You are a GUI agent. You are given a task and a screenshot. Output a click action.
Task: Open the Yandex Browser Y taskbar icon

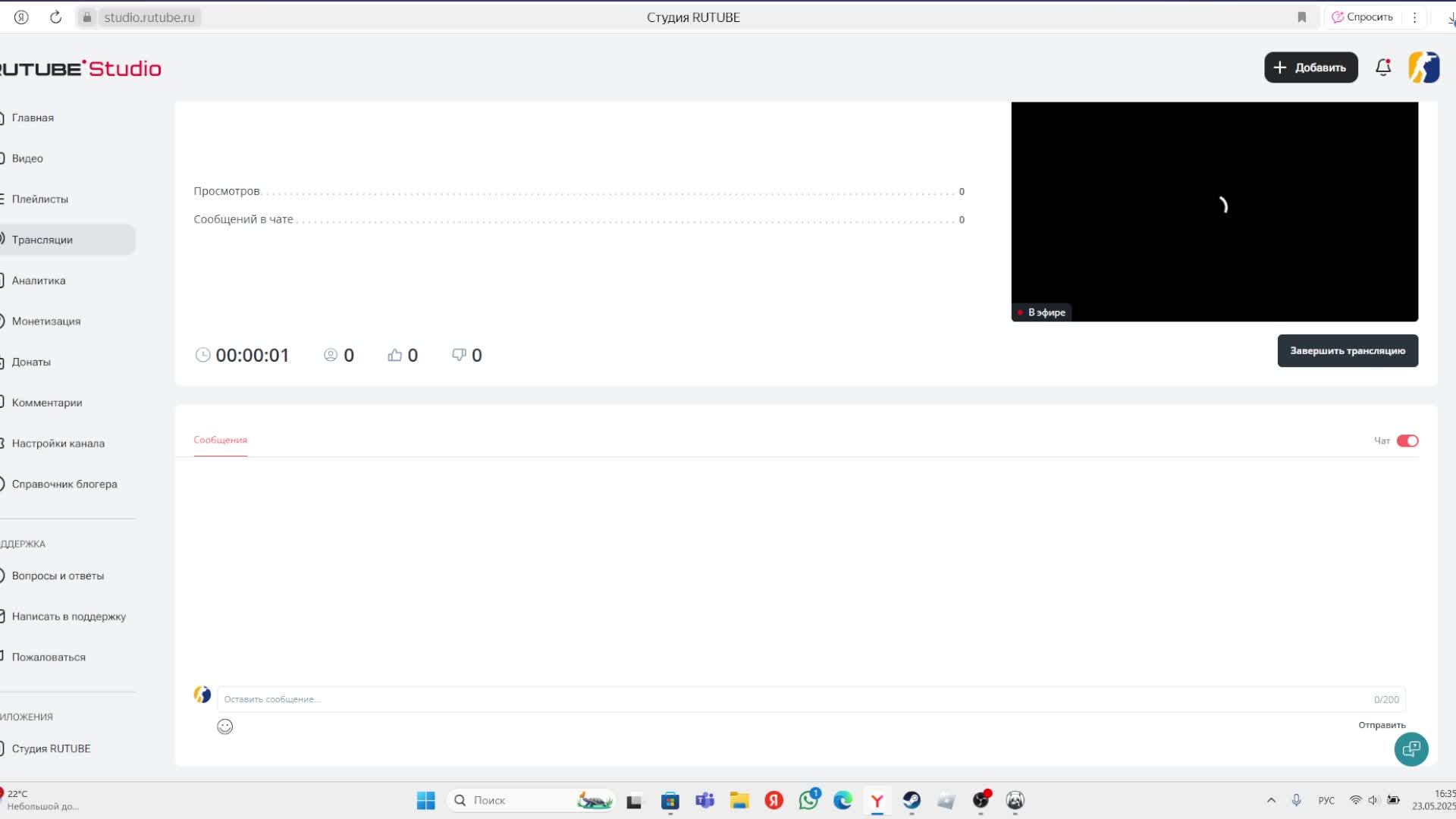[x=877, y=800]
